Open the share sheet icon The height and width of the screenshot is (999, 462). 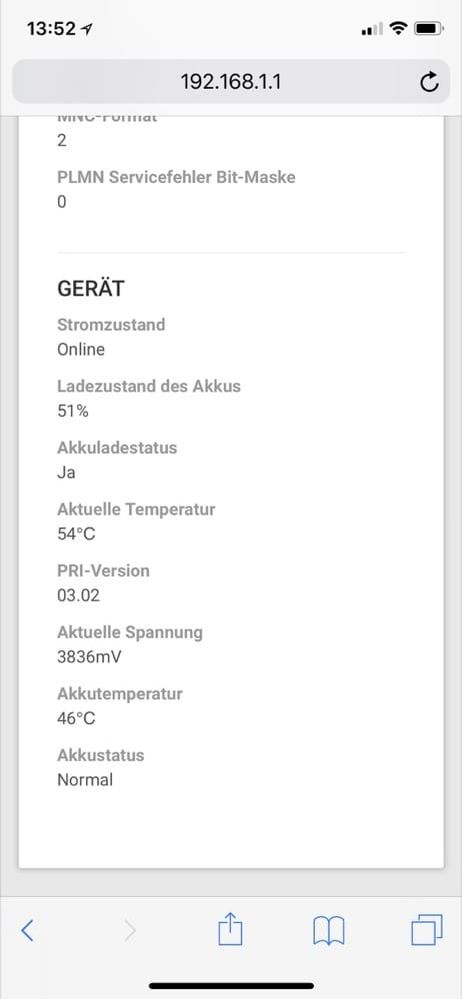coord(231,929)
